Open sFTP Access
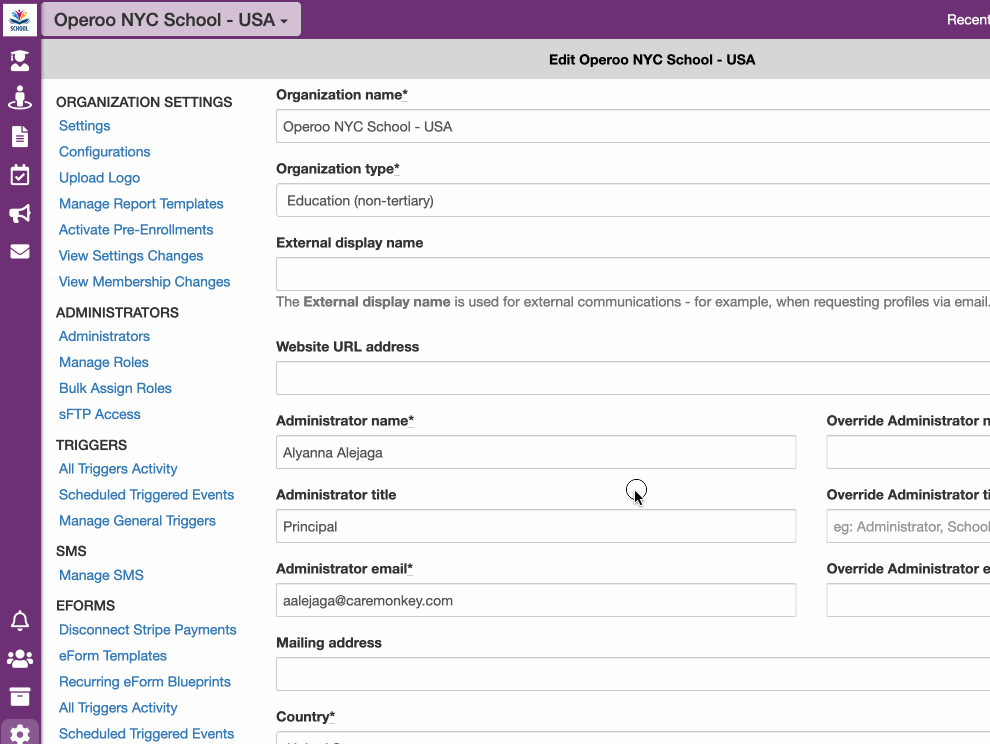The width and height of the screenshot is (990, 744). coord(100,414)
